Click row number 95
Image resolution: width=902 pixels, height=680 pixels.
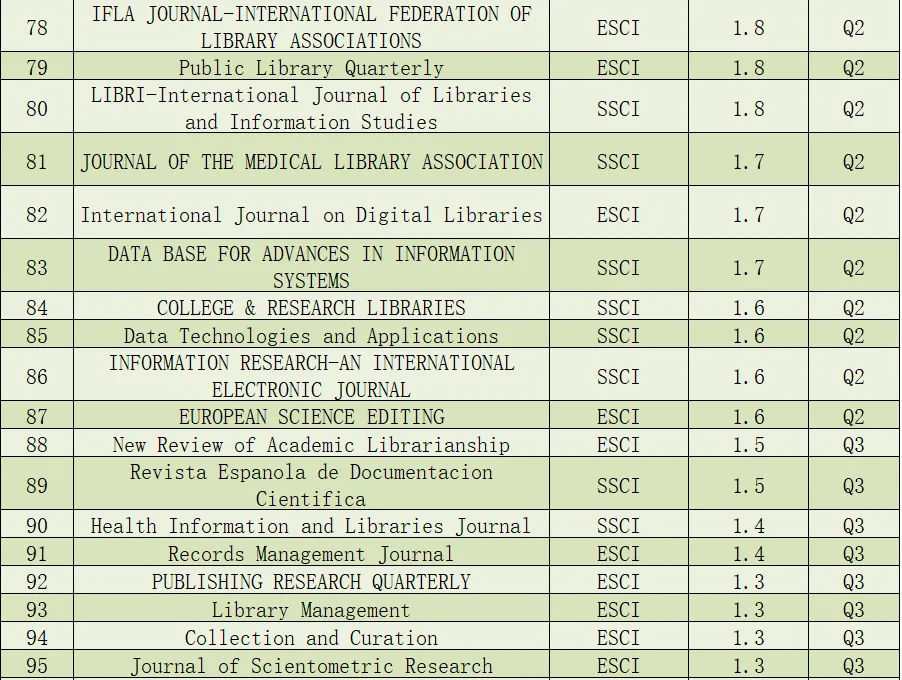click(37, 666)
